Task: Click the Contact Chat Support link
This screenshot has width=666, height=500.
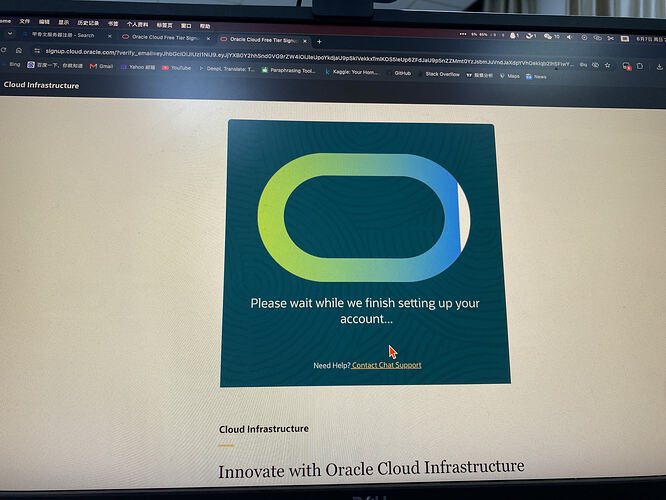Action: click(x=387, y=365)
